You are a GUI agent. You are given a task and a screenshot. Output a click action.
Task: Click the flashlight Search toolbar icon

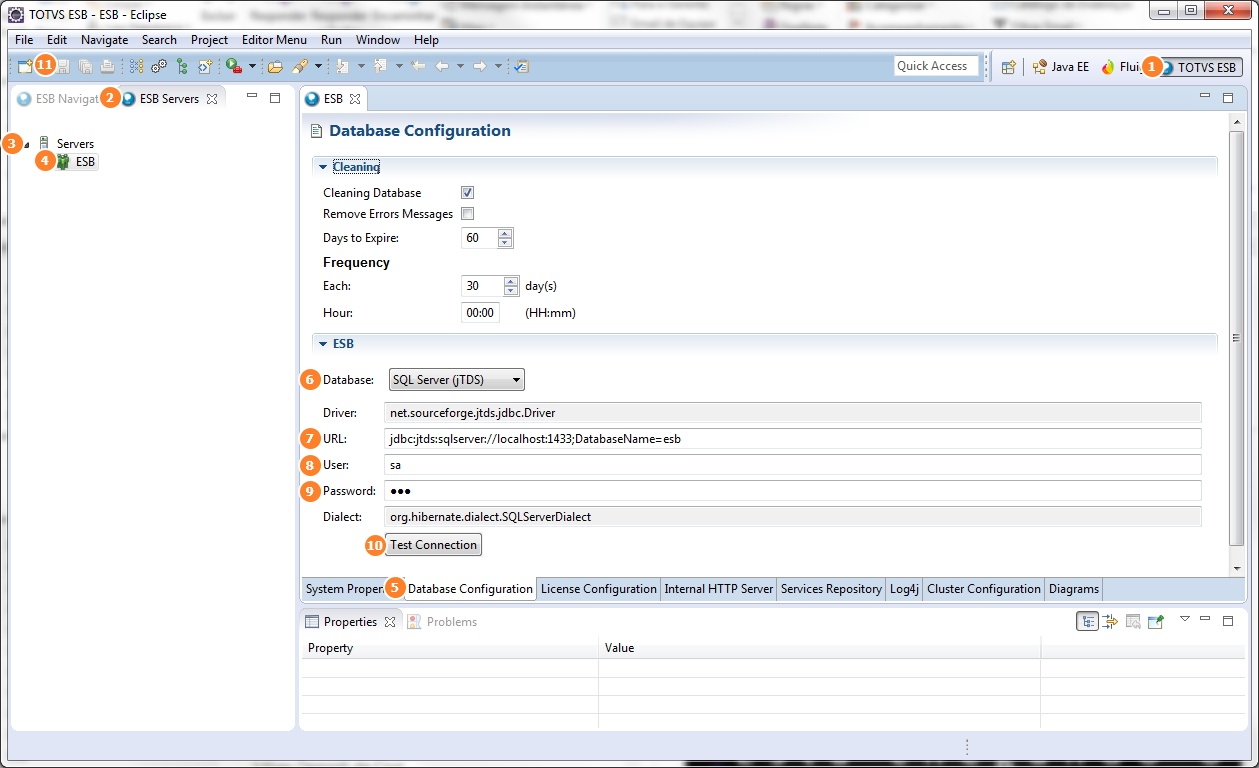click(x=299, y=67)
